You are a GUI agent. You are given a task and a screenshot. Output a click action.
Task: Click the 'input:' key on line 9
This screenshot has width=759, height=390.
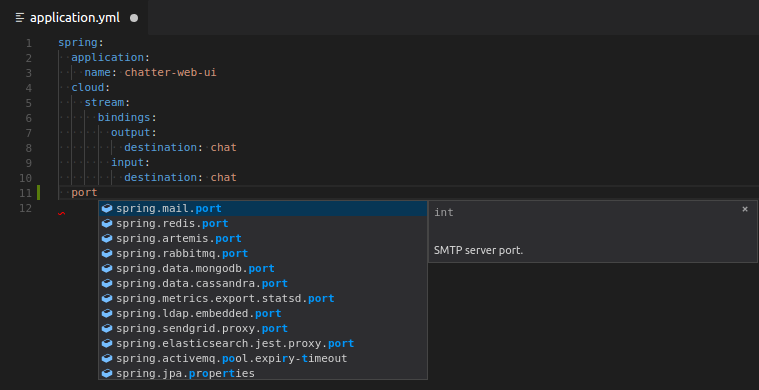(131, 163)
